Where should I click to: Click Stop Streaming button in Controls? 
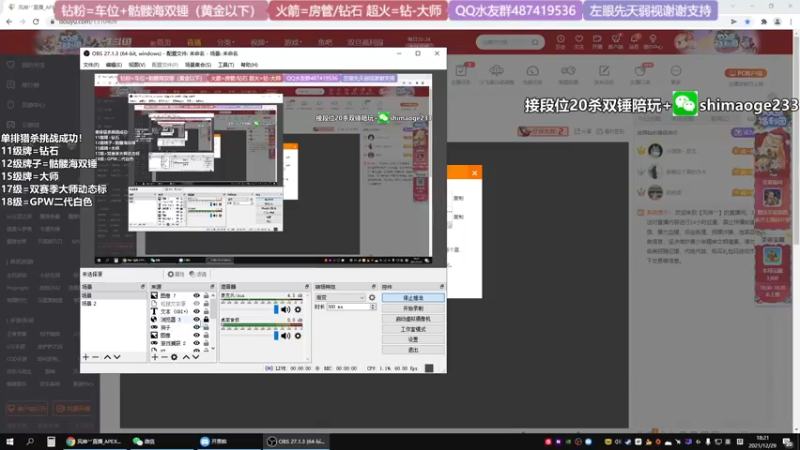413,297
